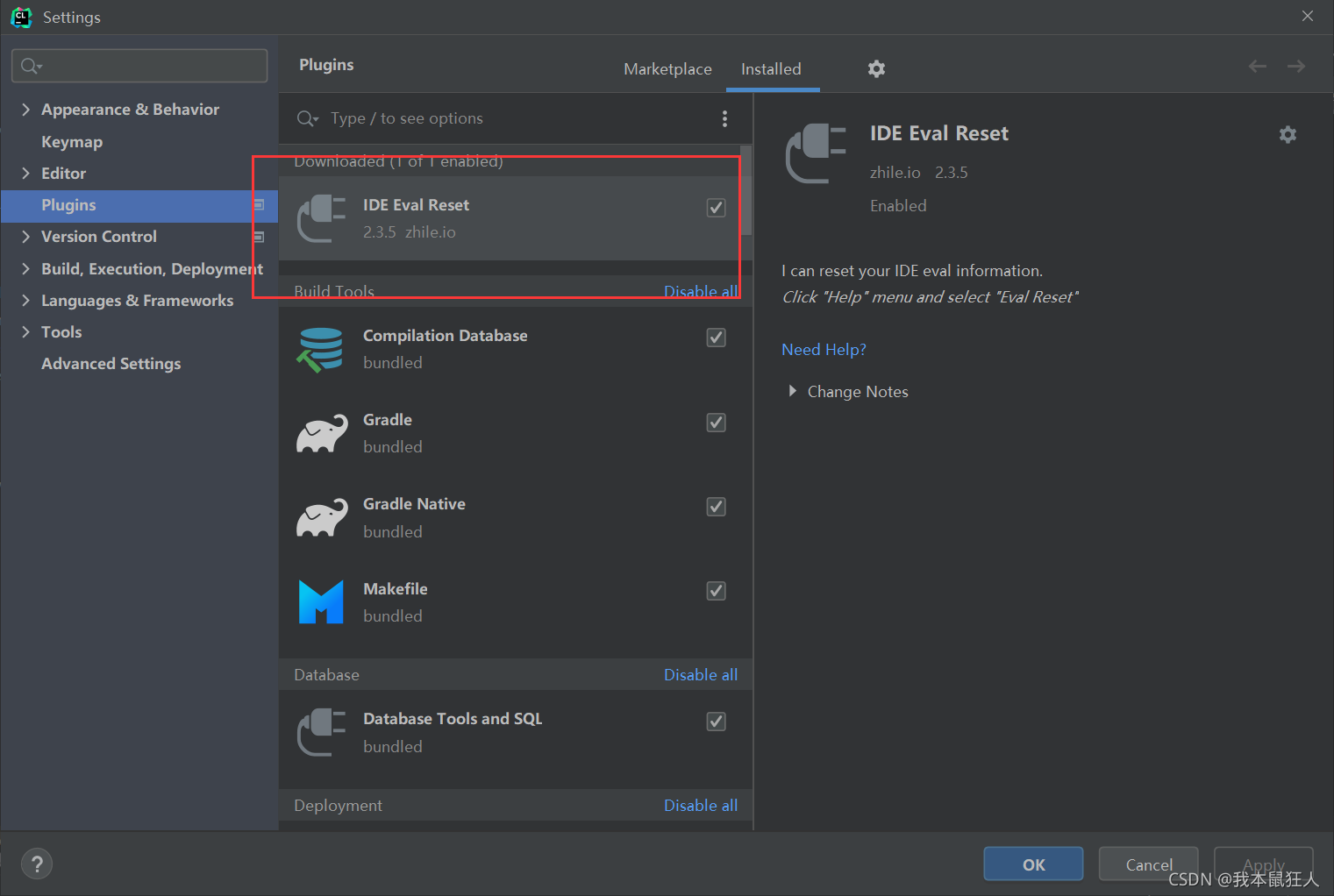Viewport: 1334px width, 896px height.
Task: Toggle the Makefile plugin checkbox
Action: pyautogui.click(x=717, y=591)
